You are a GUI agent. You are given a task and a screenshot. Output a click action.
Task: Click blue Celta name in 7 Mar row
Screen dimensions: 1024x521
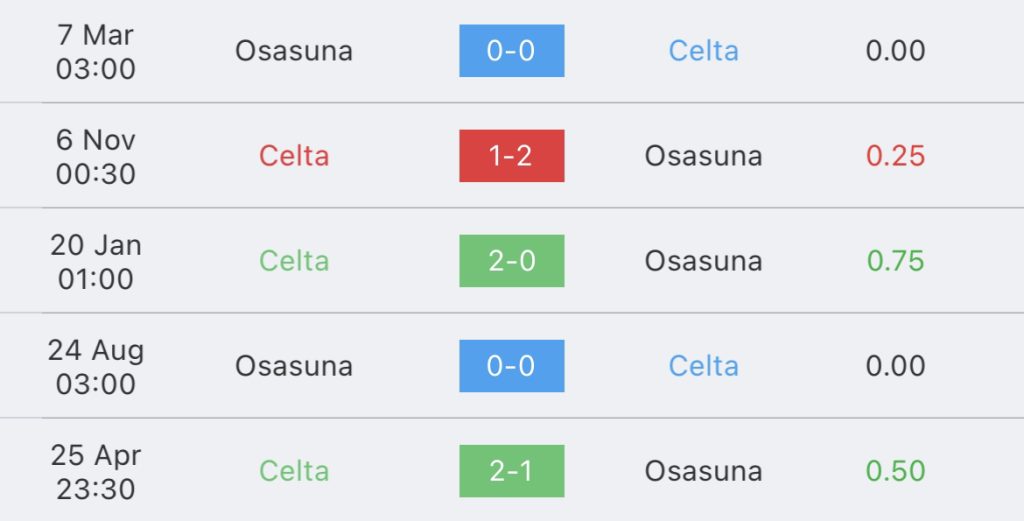pyautogui.click(x=703, y=51)
